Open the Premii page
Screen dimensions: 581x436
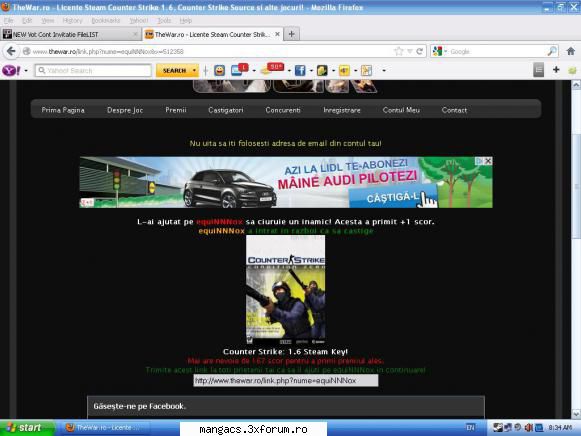[x=176, y=110]
